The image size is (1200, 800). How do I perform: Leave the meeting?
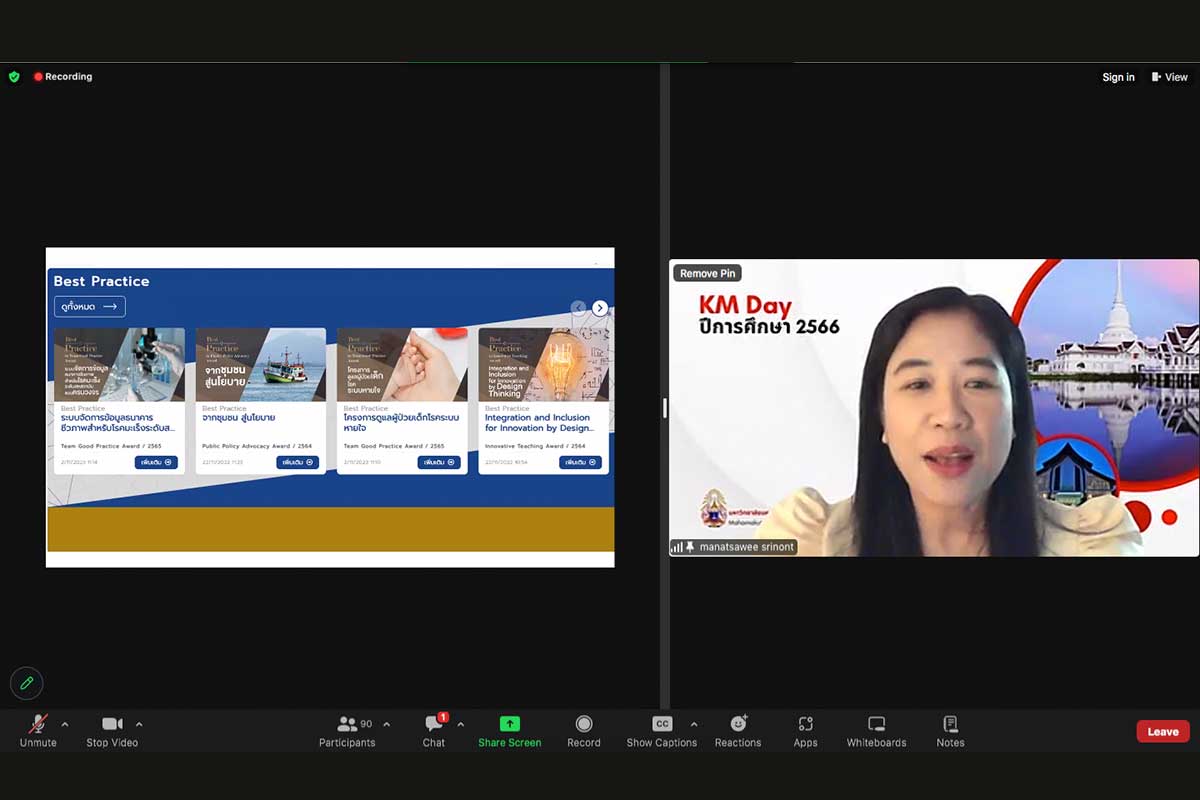tap(1162, 731)
